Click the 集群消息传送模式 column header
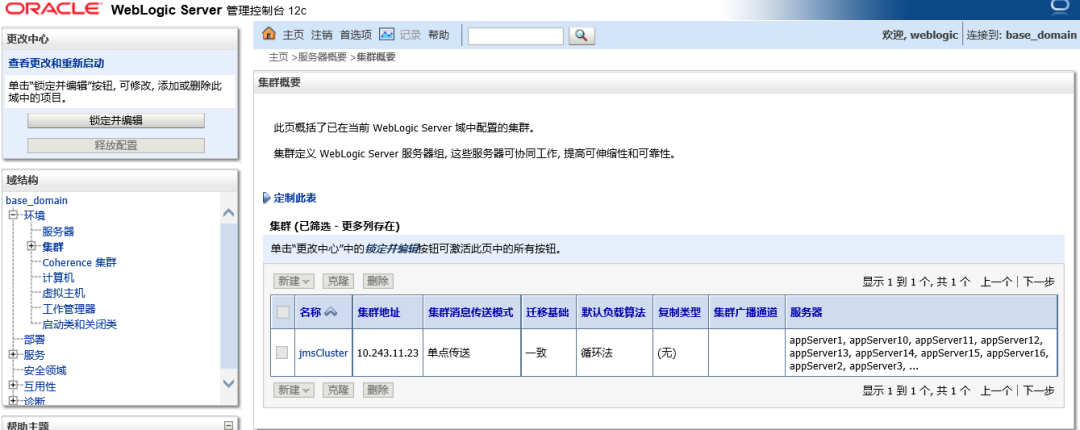Viewport: 1080px width, 430px height. pyautogui.click(x=471, y=312)
